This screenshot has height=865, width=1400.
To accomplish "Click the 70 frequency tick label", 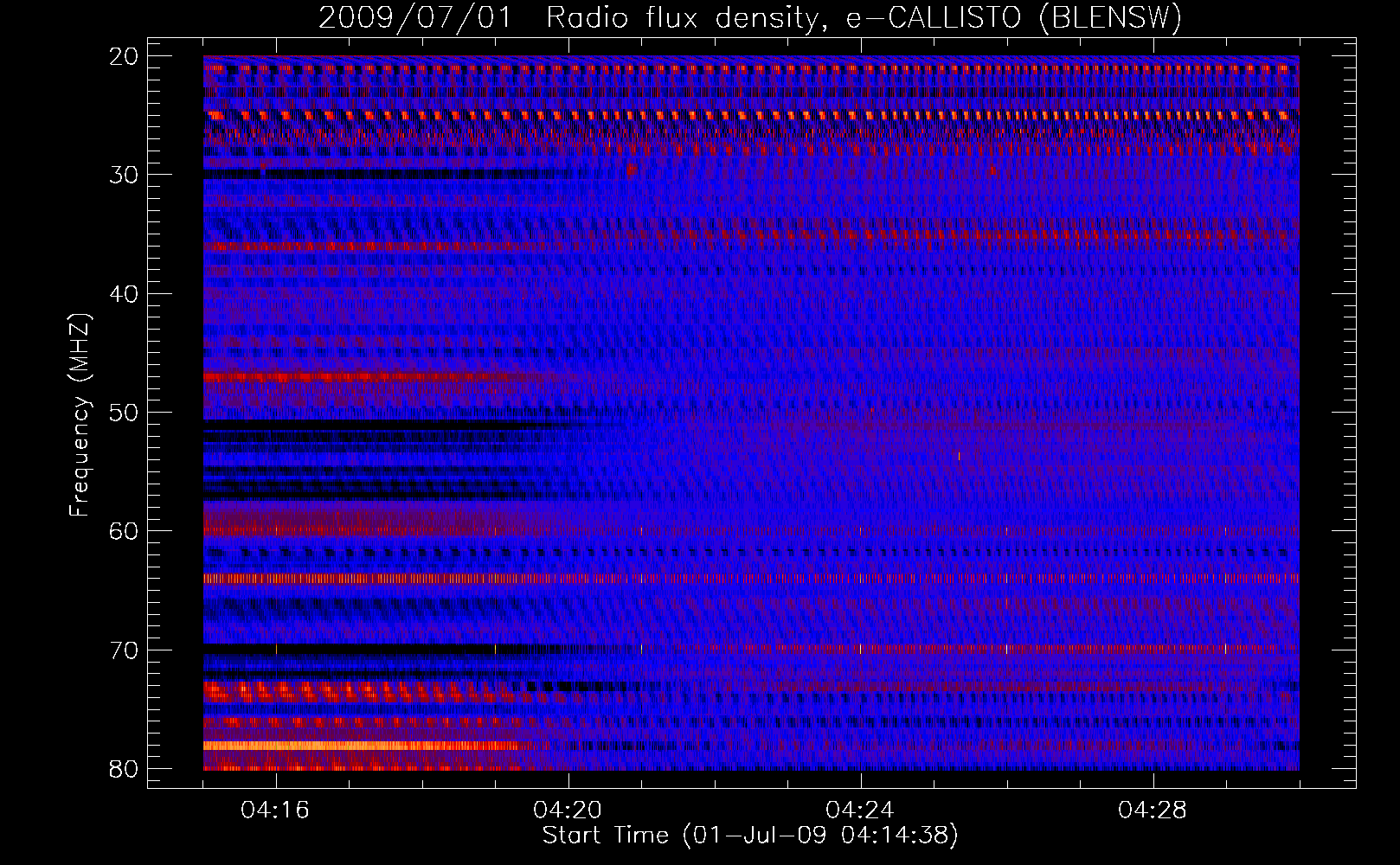I will (x=125, y=650).
